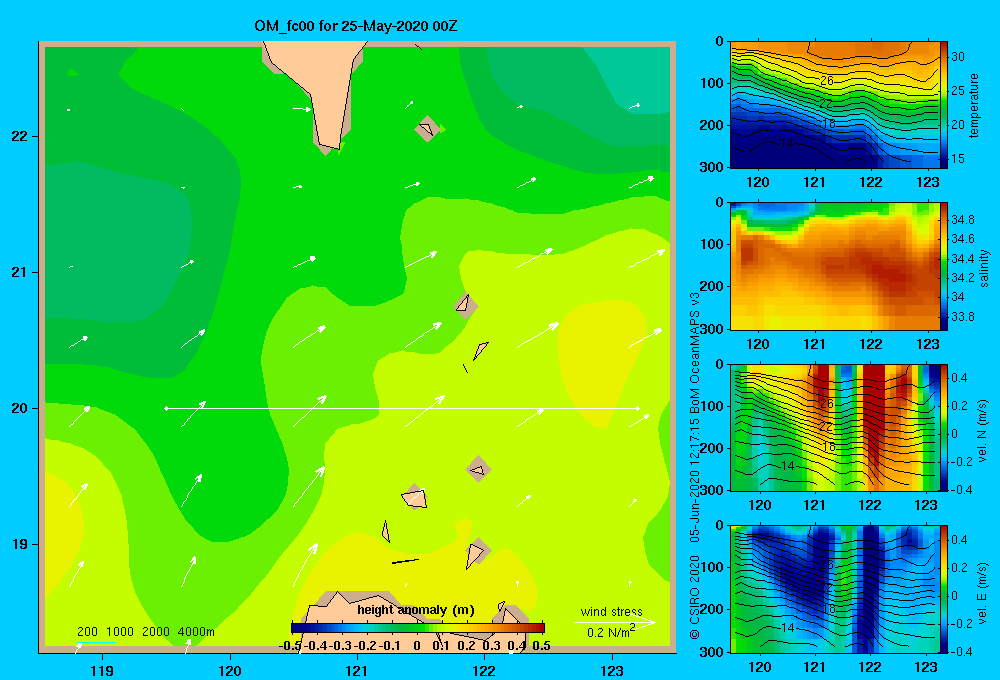1000x680 pixels.
Task: Click longitude 120 under the vel. E plot
Action: [x=759, y=667]
